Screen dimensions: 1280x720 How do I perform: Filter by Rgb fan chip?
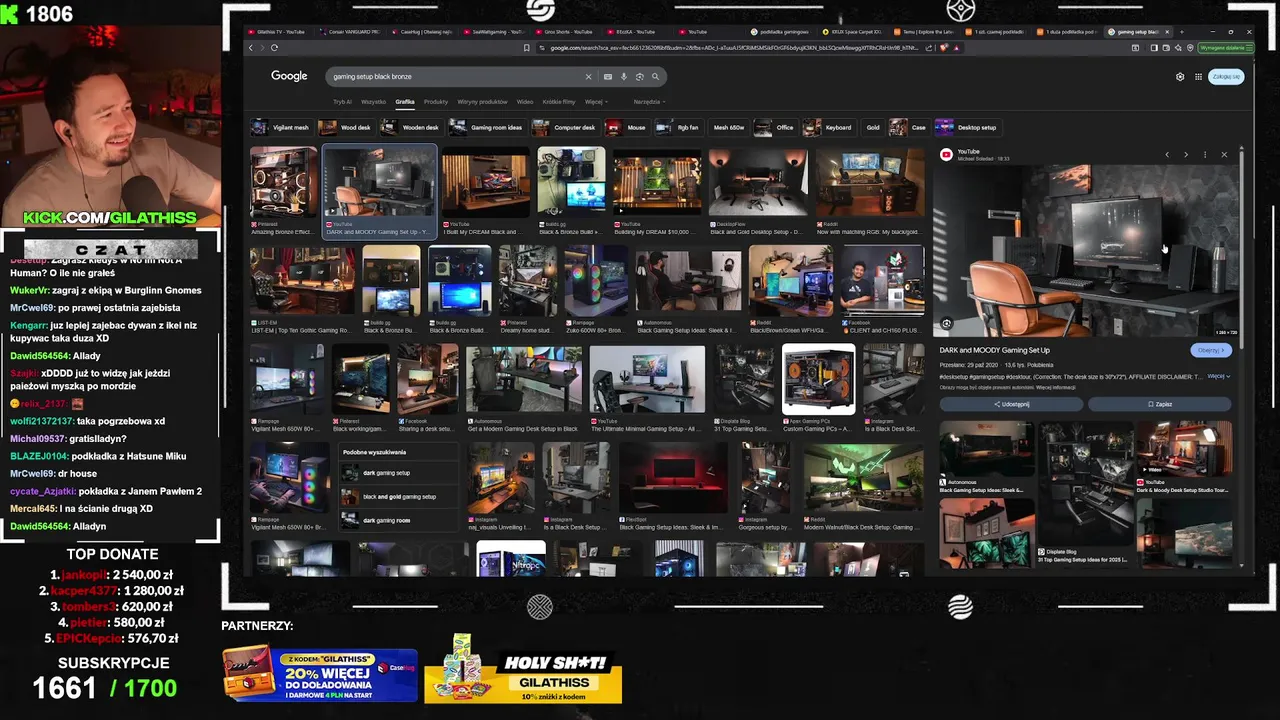[x=678, y=127]
